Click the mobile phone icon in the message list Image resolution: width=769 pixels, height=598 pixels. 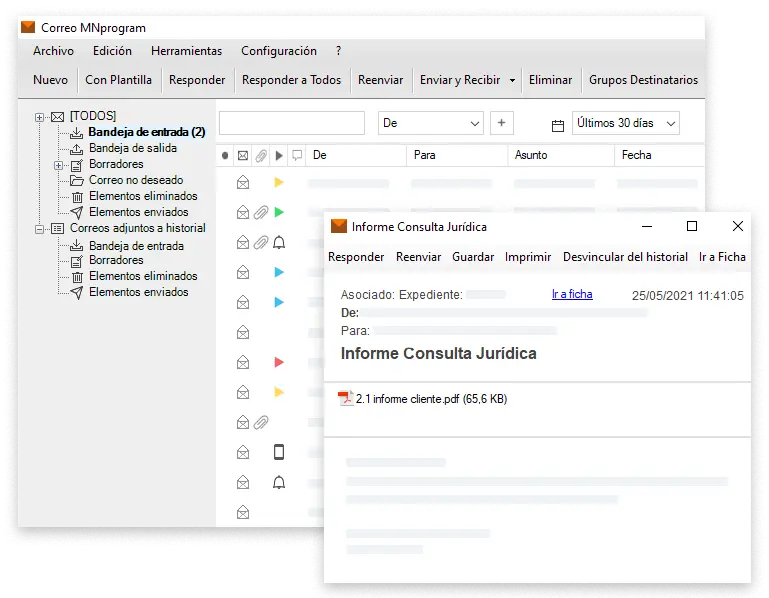(279, 452)
